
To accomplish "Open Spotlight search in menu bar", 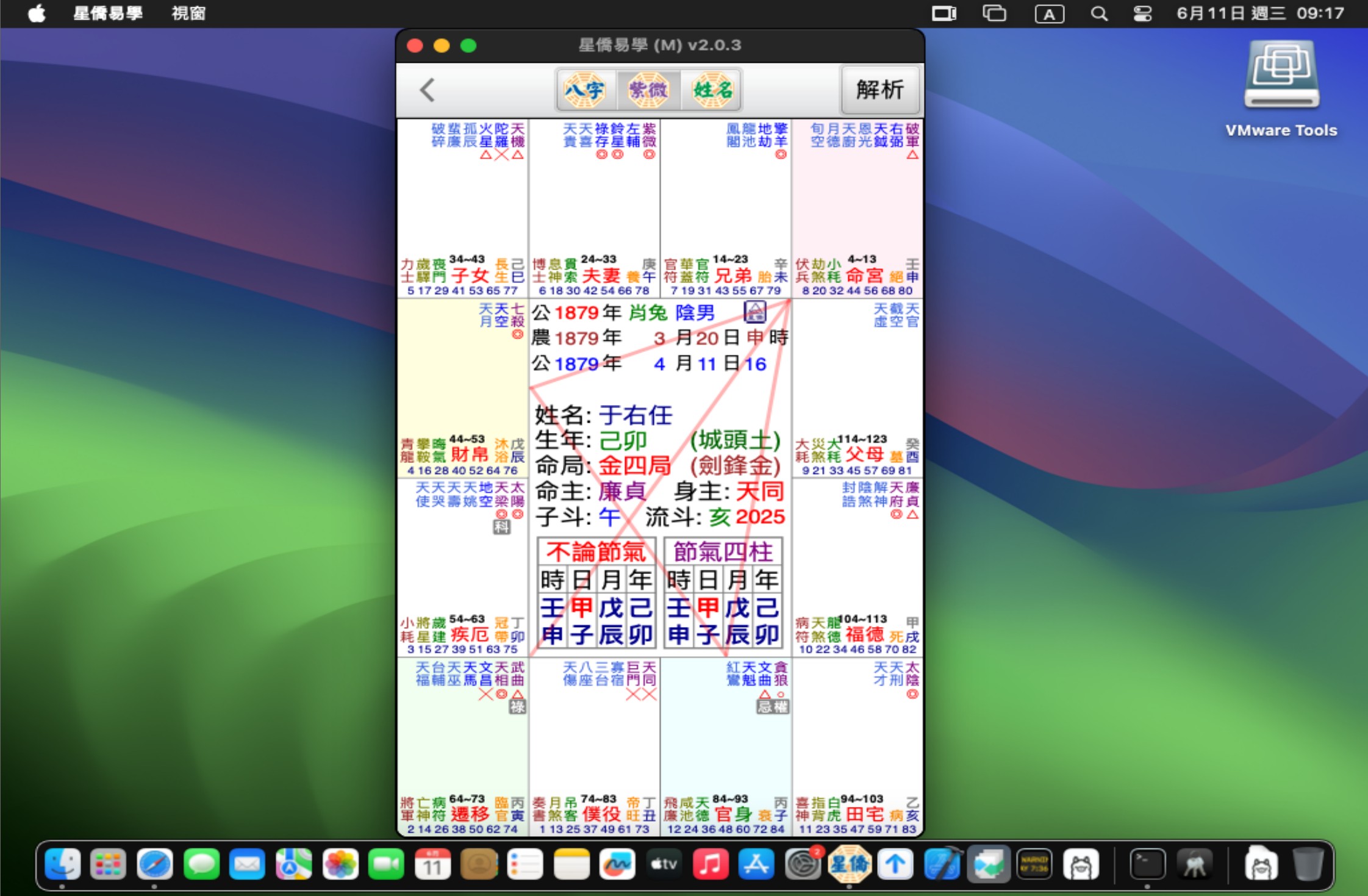I will tap(1098, 13).
